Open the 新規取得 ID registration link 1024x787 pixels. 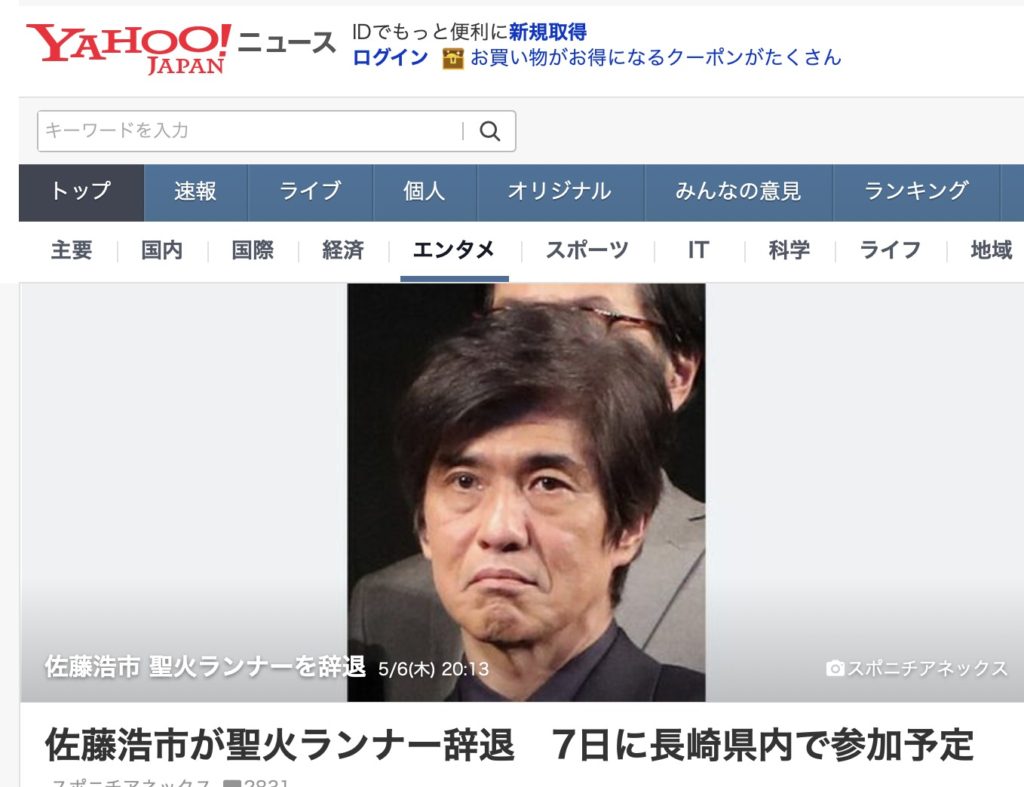tap(547, 31)
